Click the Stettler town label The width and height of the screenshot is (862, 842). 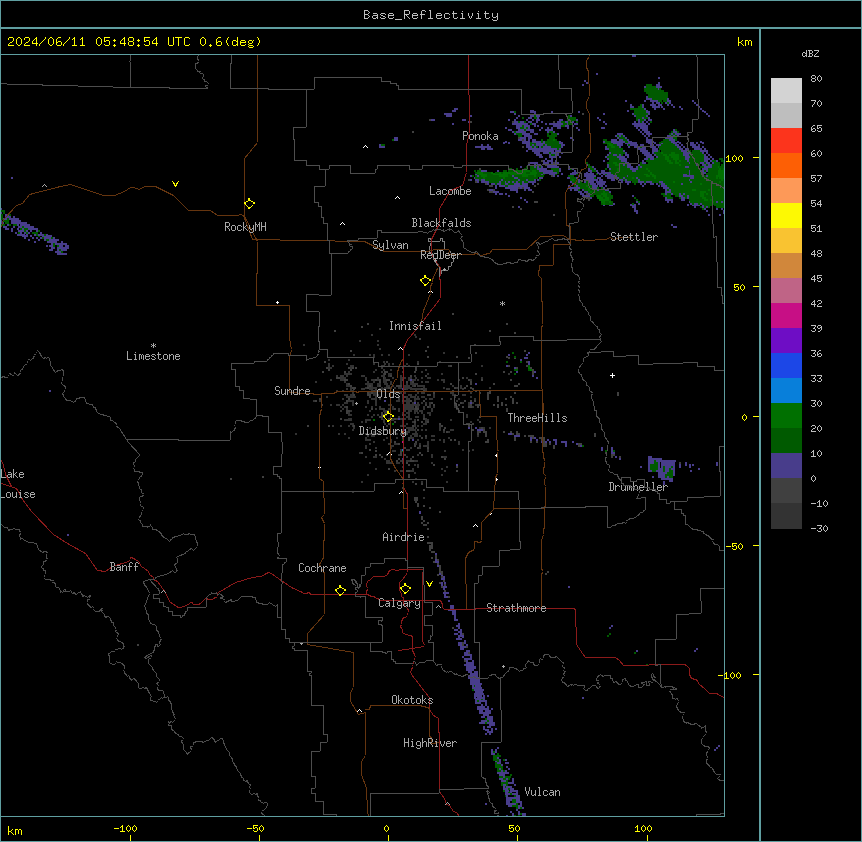(x=634, y=237)
